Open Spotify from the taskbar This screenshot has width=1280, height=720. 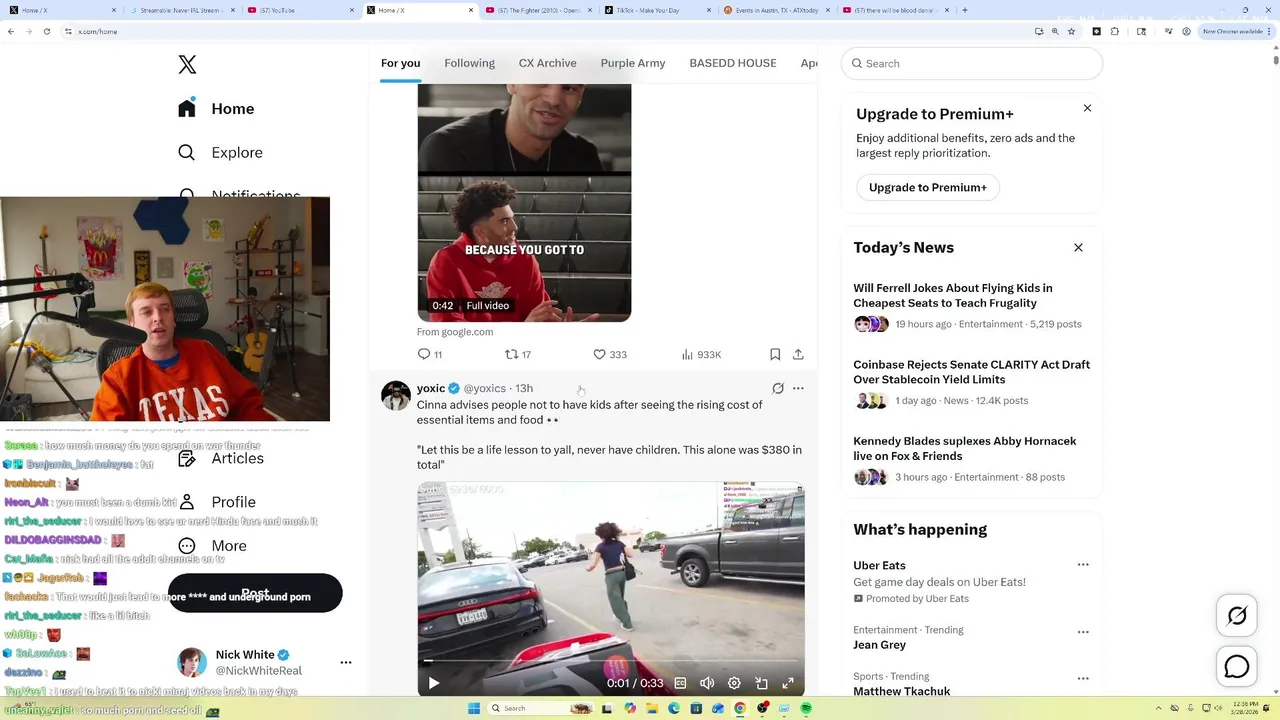[x=806, y=708]
